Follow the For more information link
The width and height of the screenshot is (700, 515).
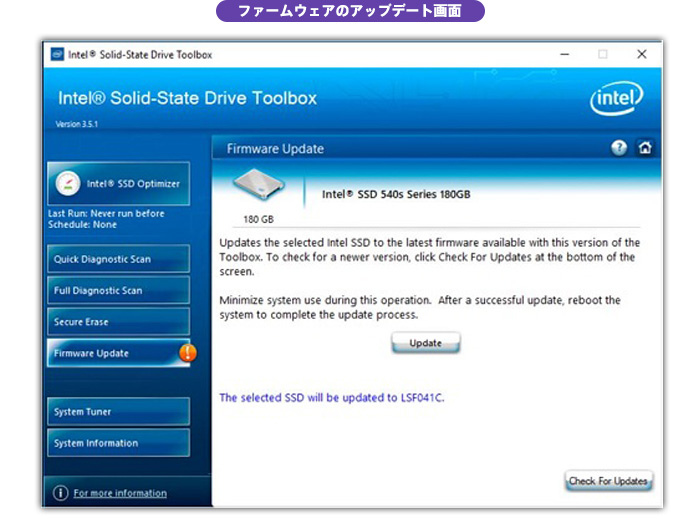coord(120,493)
